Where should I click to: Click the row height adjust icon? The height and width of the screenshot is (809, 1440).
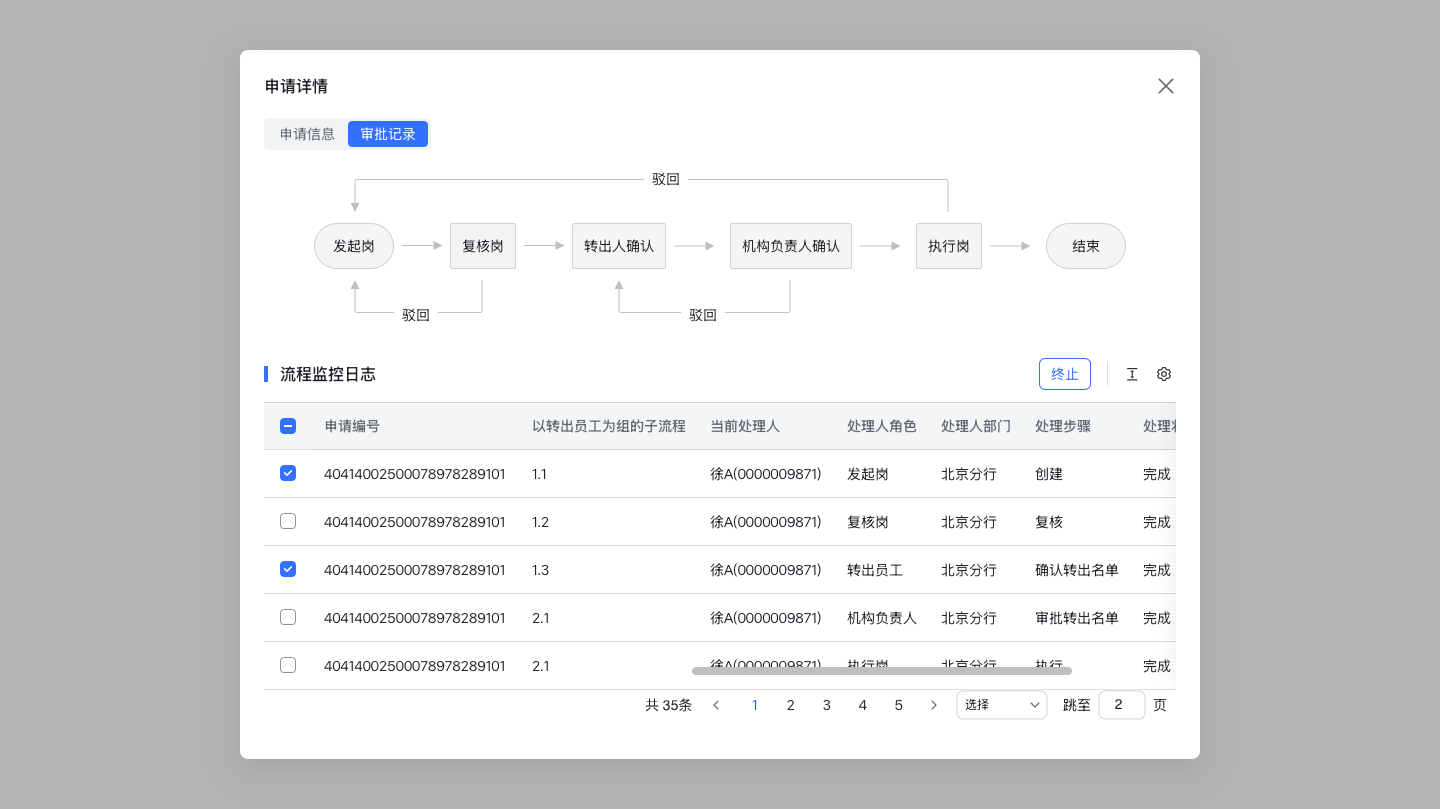pyautogui.click(x=1132, y=374)
